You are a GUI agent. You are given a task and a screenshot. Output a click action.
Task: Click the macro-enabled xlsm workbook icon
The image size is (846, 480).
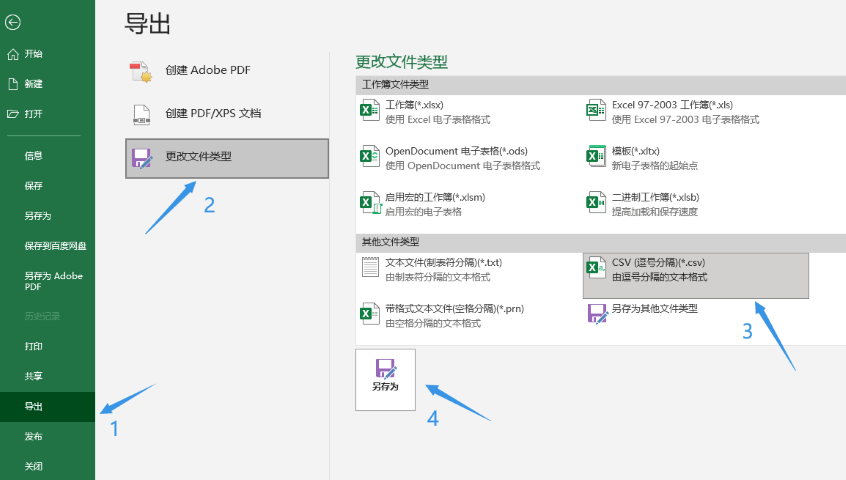click(371, 202)
